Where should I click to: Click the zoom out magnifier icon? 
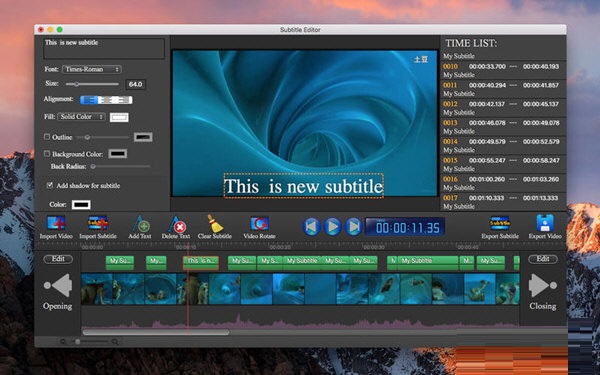point(63,341)
